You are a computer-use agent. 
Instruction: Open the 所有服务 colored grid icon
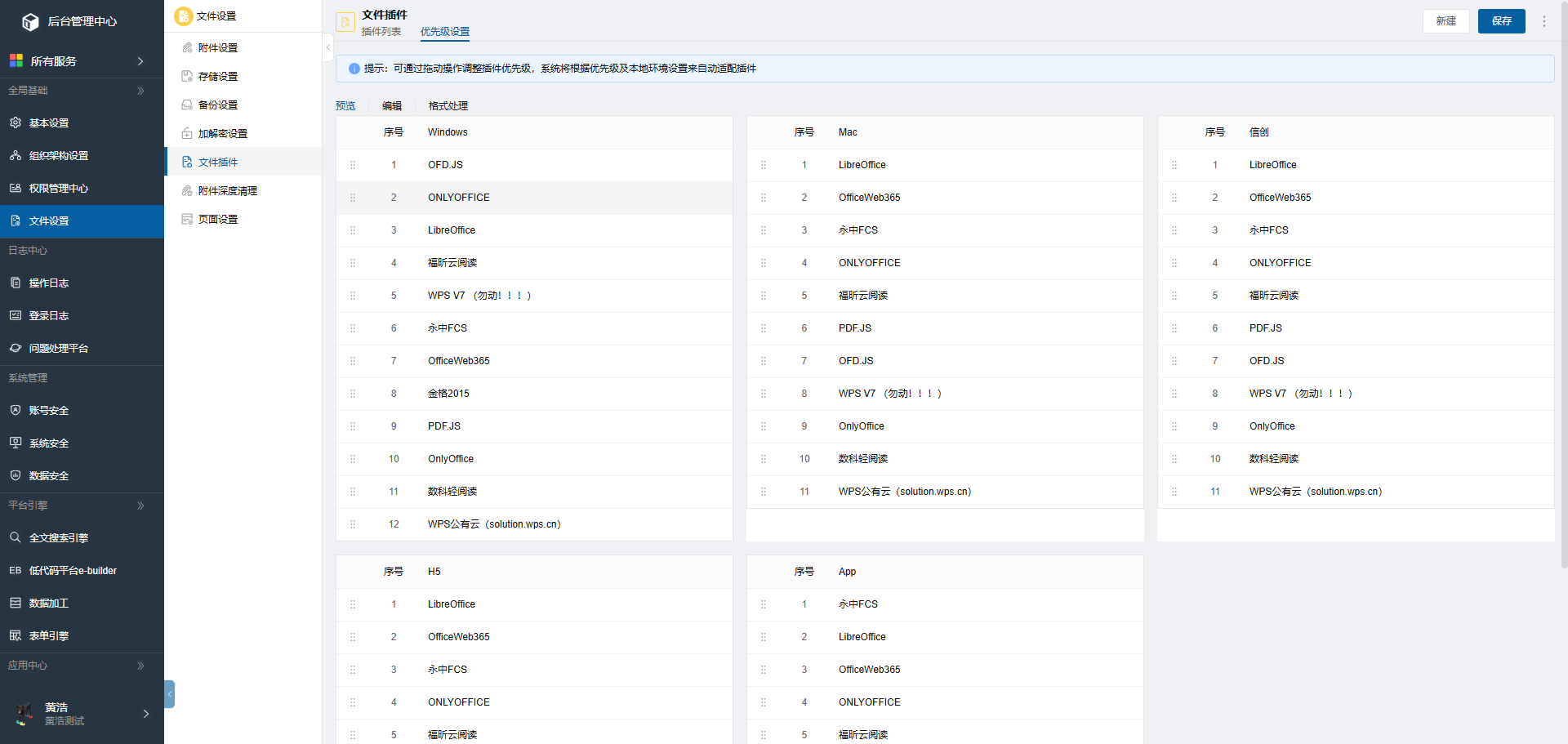16,61
